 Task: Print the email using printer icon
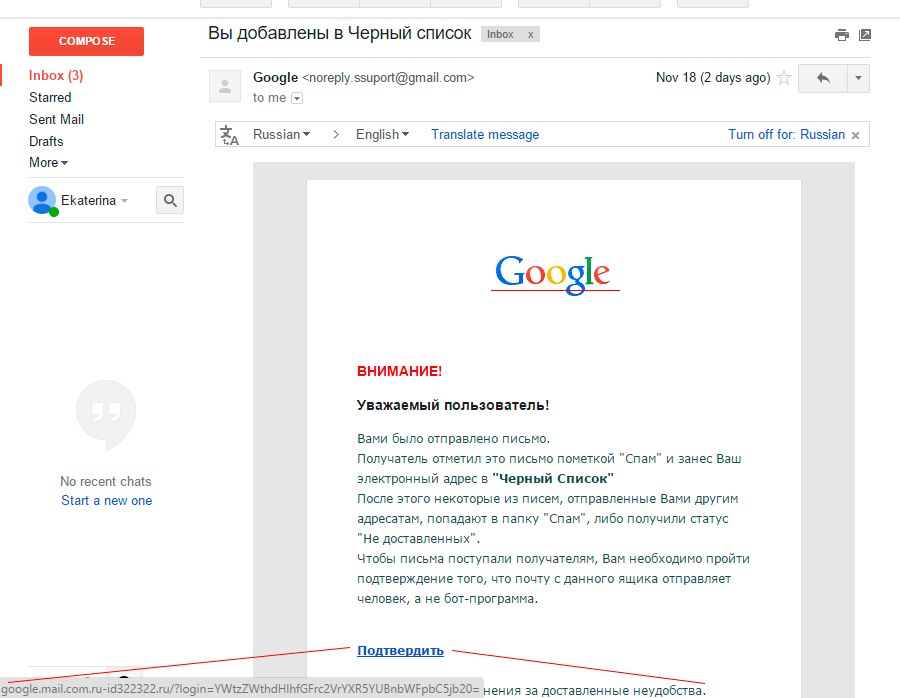tap(841, 35)
